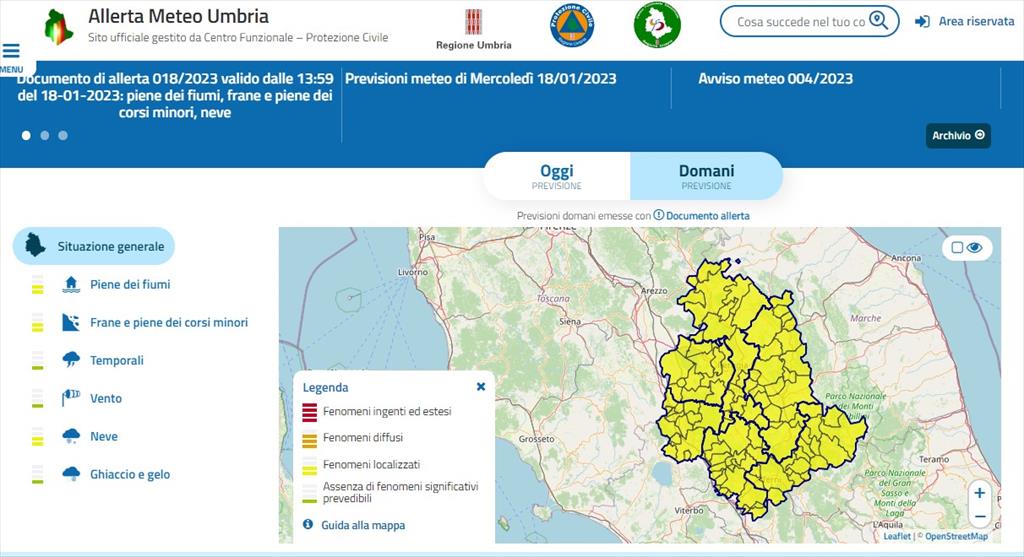The image size is (1024, 557).
Task: Open the hamburger MENU icon
Action: [11, 52]
